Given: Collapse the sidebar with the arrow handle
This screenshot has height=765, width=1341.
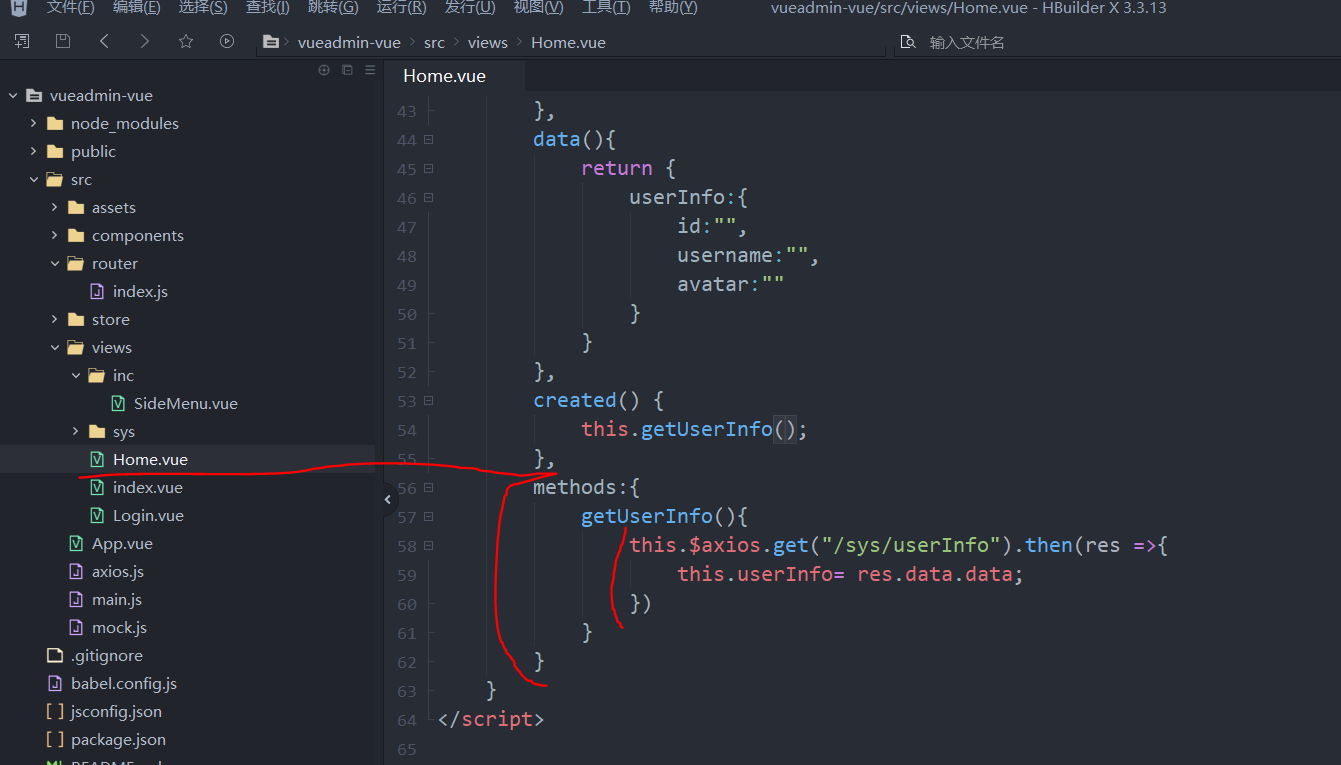Looking at the screenshot, I should tap(388, 499).
